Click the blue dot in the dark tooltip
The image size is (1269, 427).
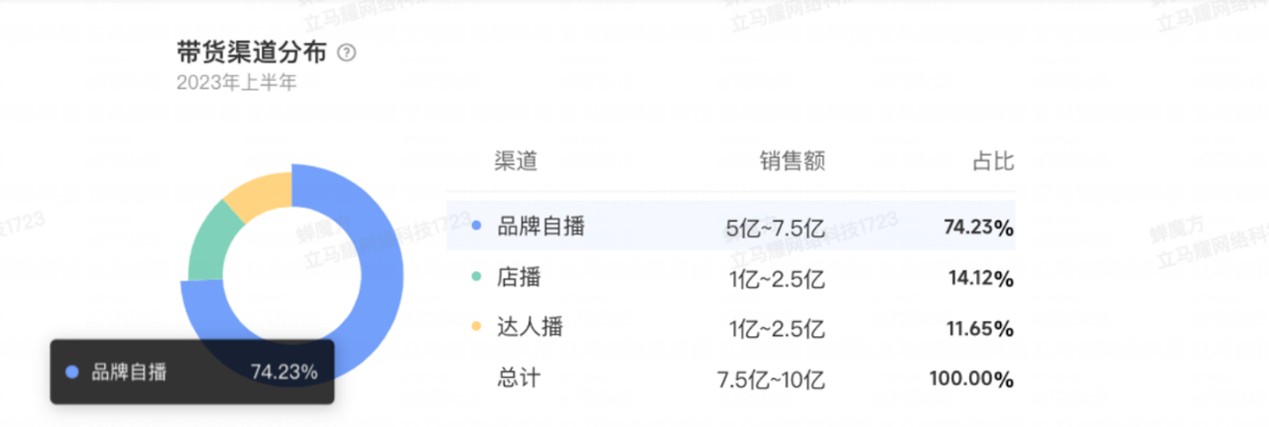(72, 372)
